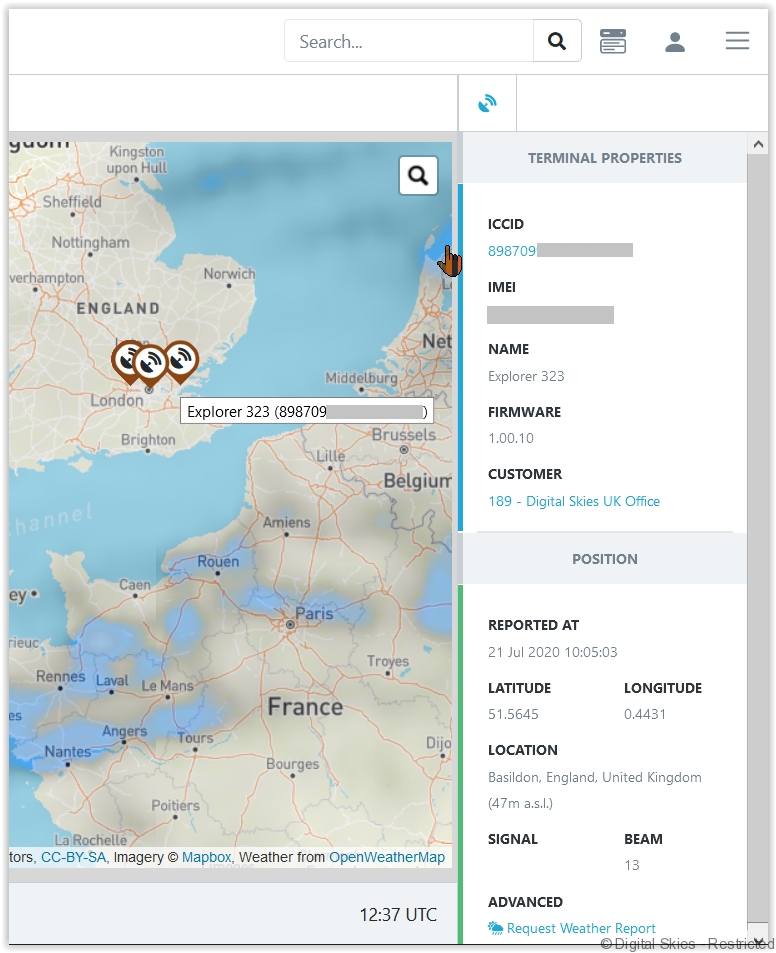The height and width of the screenshot is (953, 776).
Task: Click Request Weather Report link
Action: click(581, 928)
